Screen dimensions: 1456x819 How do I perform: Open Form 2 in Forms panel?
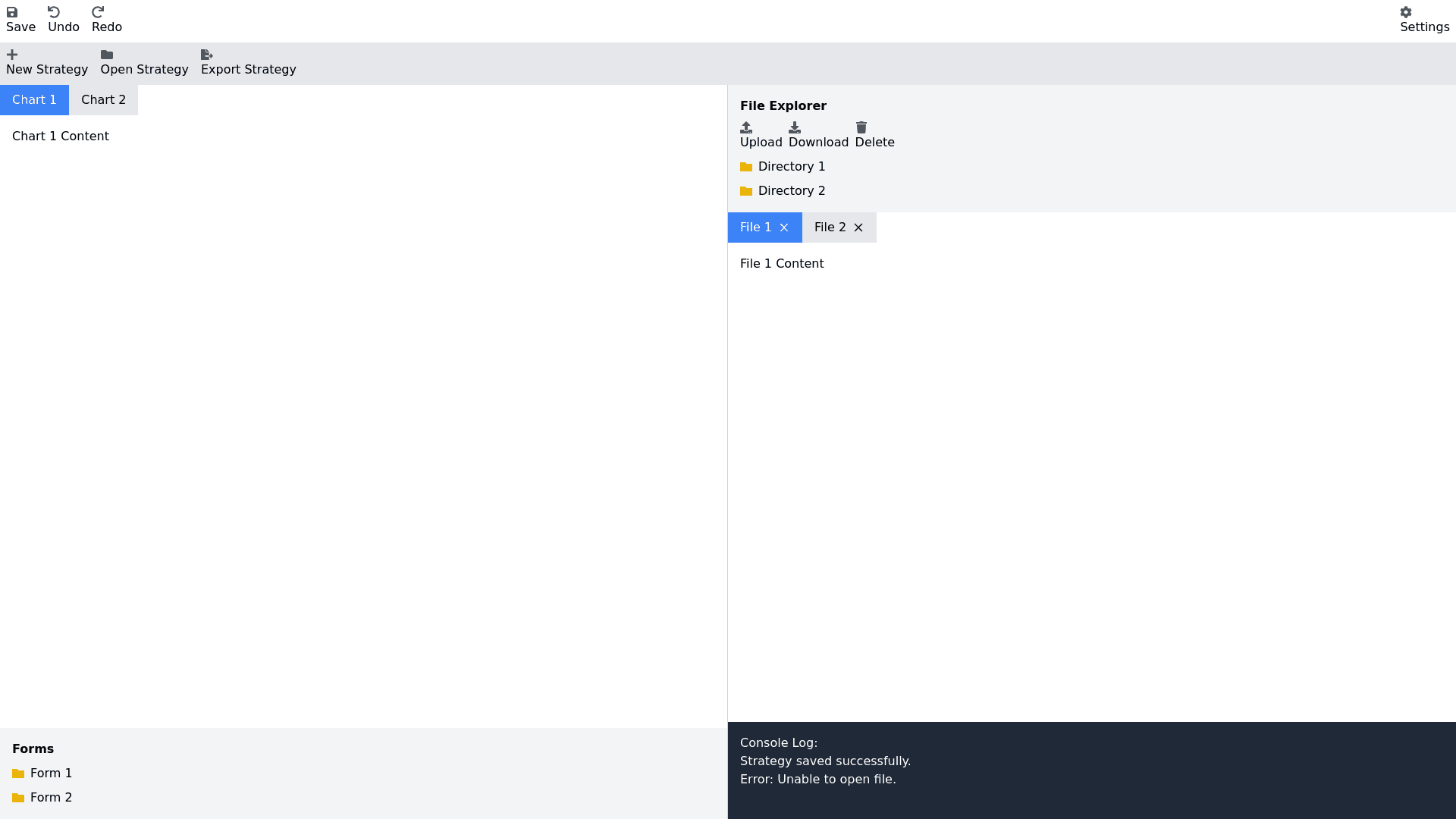pyautogui.click(x=51, y=798)
